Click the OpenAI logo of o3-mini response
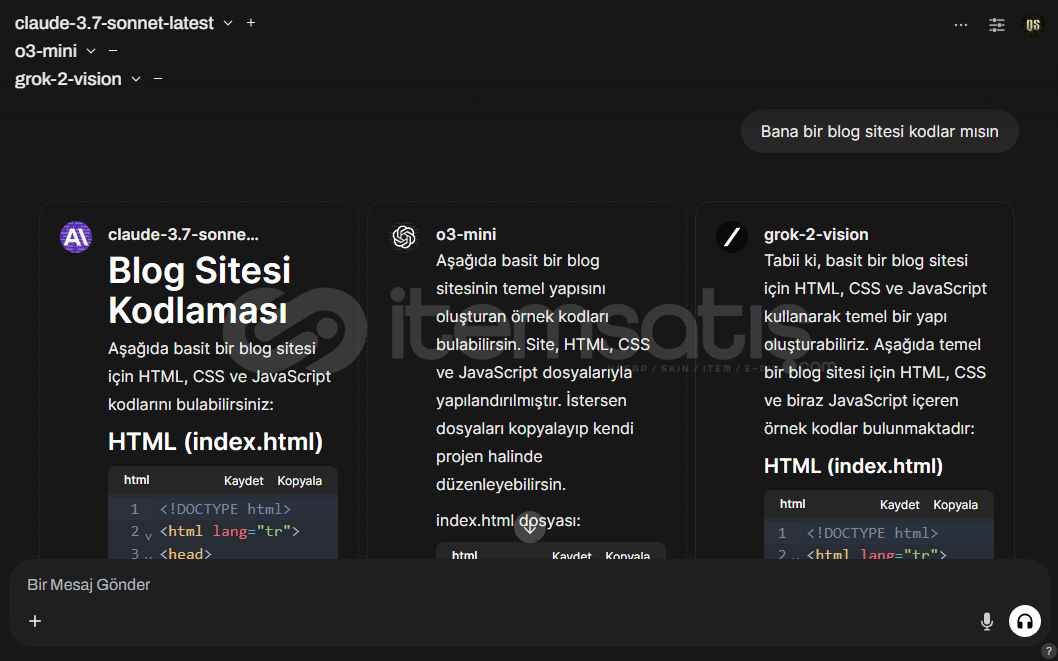Image resolution: width=1058 pixels, height=661 pixels. (x=404, y=237)
